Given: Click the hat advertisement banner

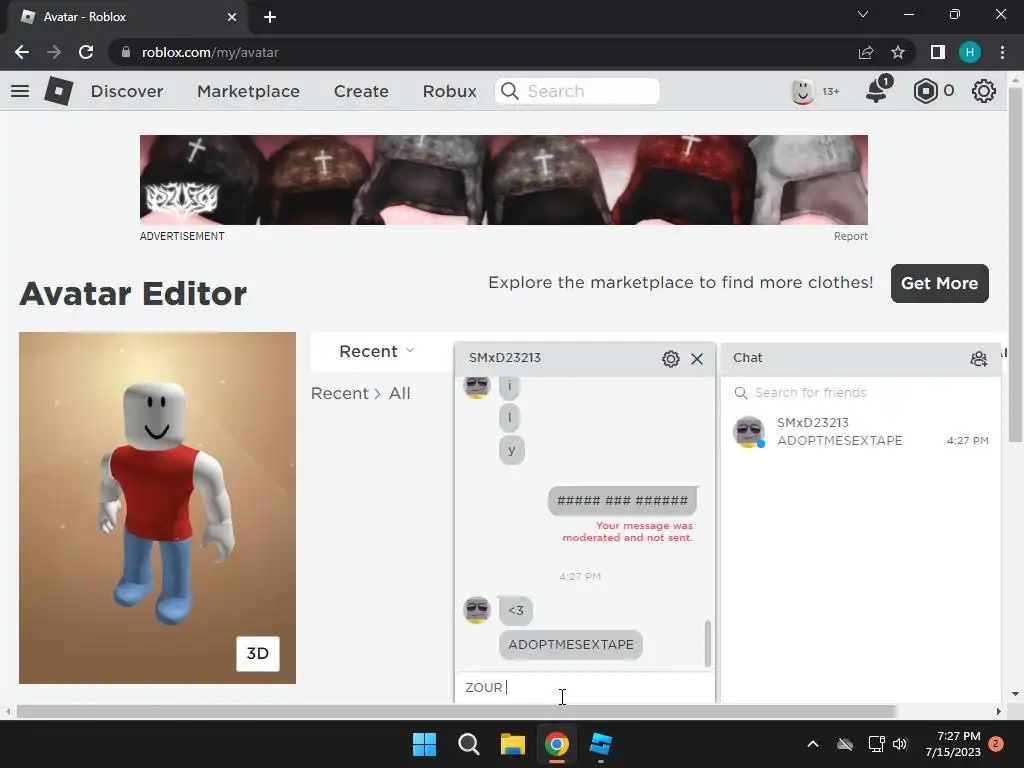Looking at the screenshot, I should point(504,180).
